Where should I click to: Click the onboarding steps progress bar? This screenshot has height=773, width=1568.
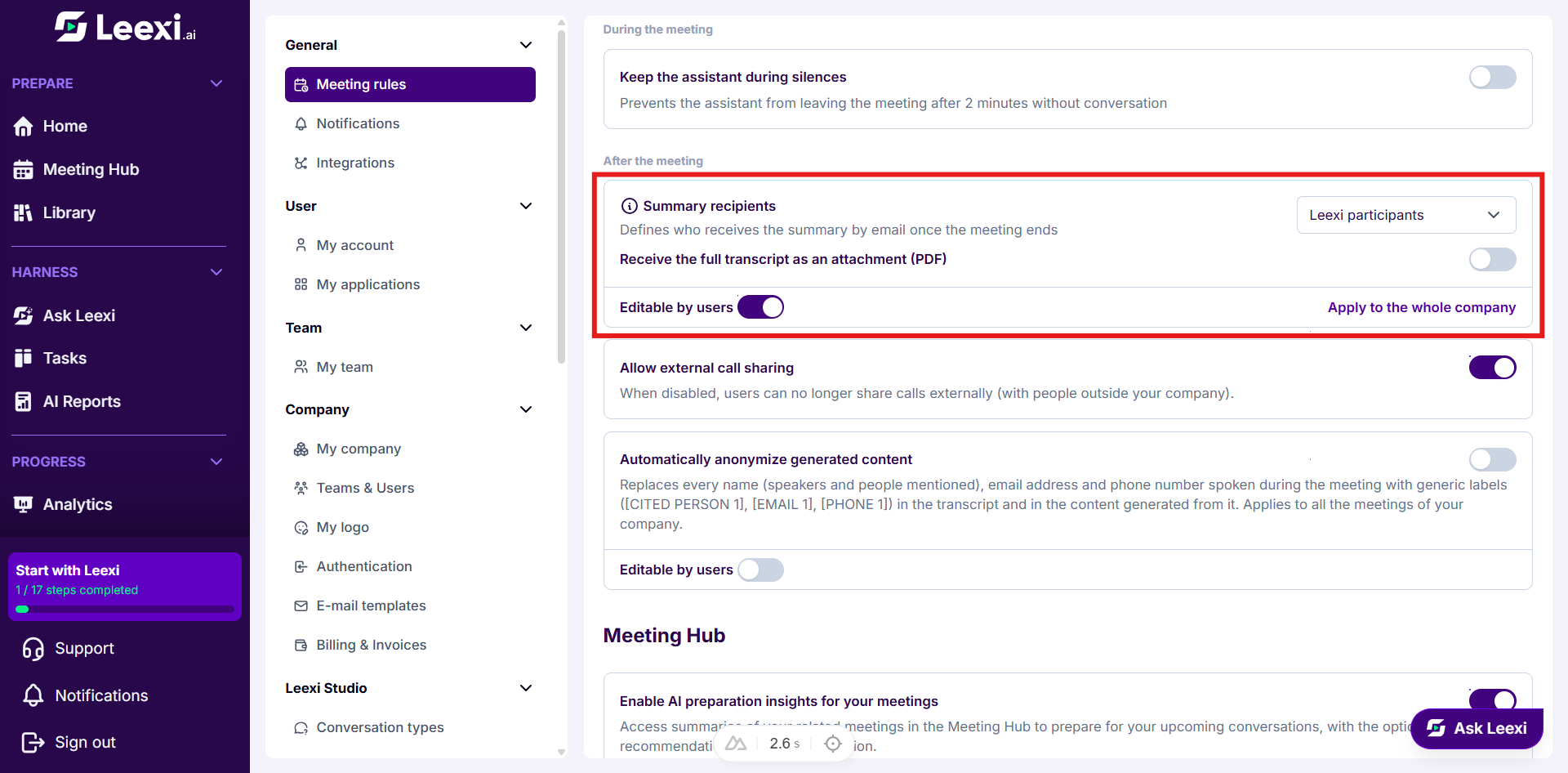click(125, 610)
